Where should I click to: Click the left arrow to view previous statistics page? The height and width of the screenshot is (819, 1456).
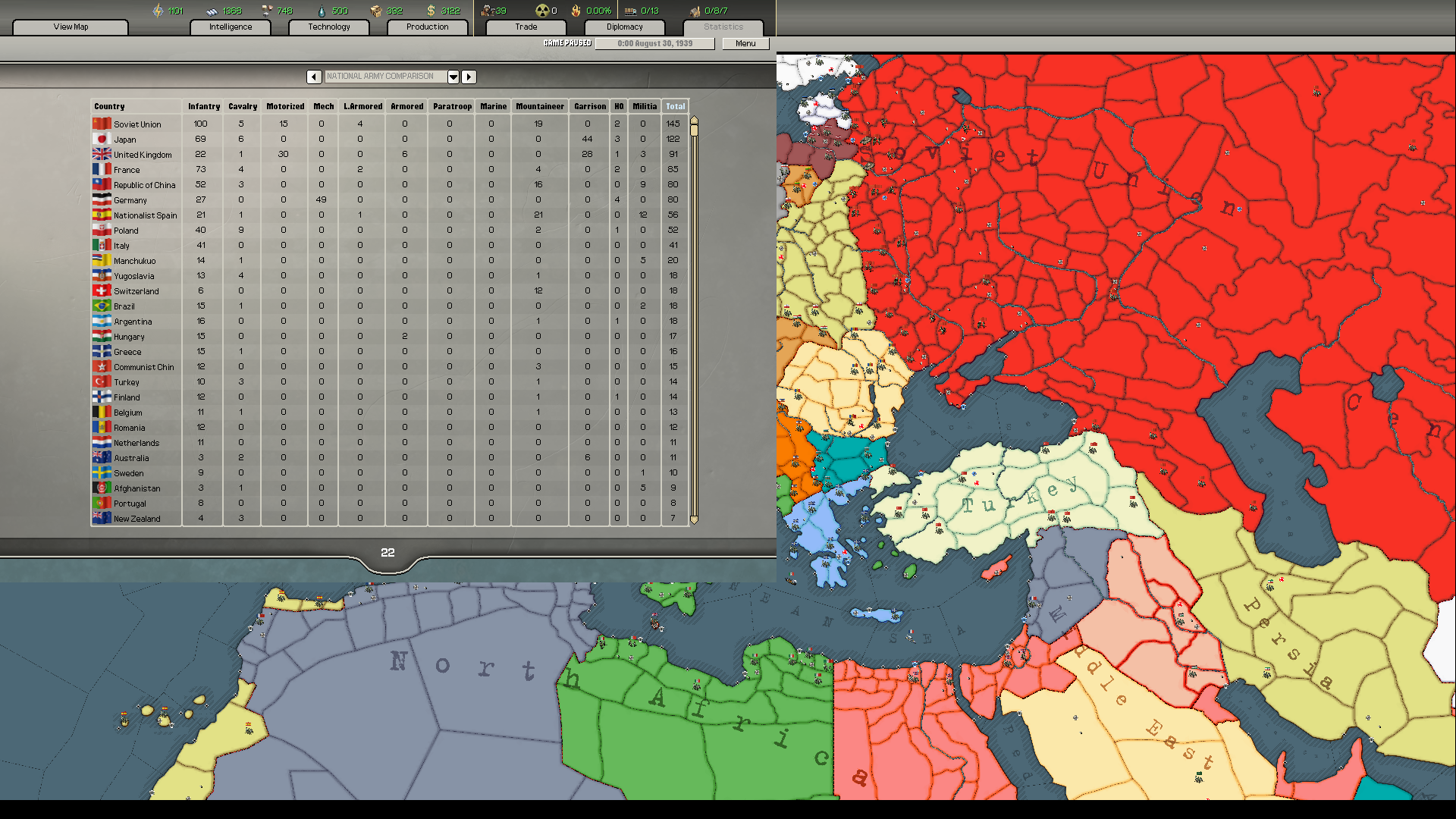point(314,77)
